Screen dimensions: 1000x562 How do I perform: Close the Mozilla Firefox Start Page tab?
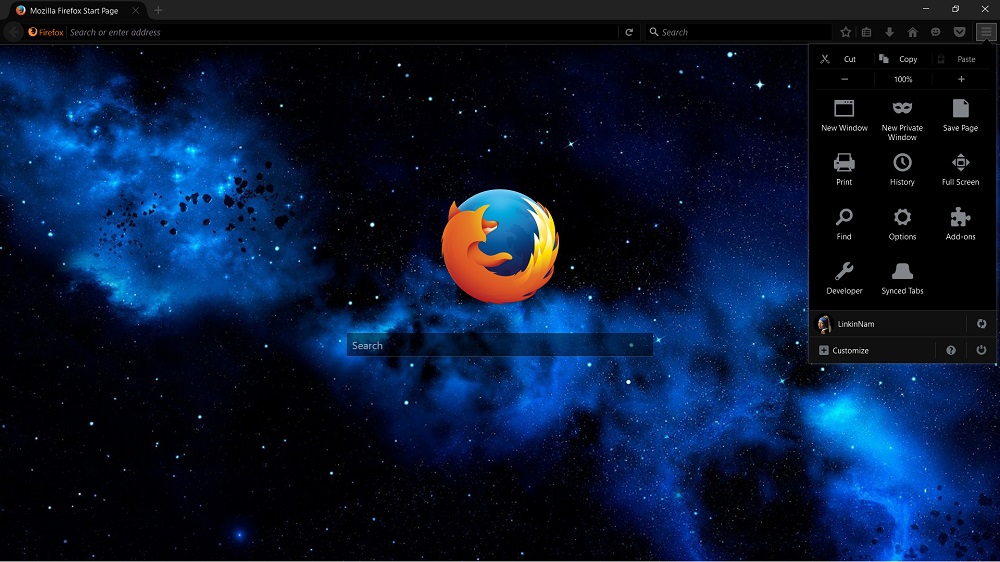135,10
